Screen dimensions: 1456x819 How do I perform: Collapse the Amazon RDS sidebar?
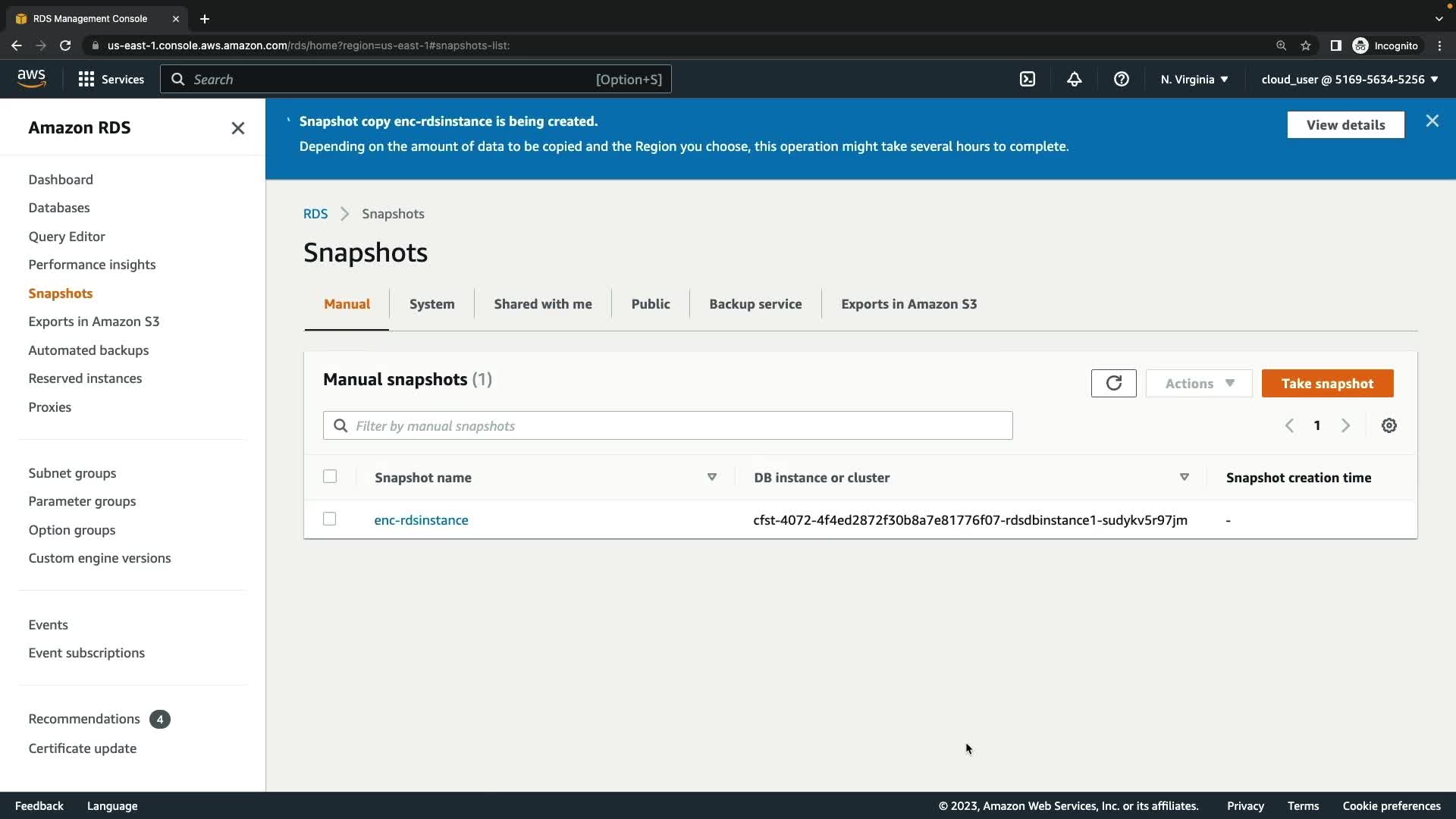[237, 128]
